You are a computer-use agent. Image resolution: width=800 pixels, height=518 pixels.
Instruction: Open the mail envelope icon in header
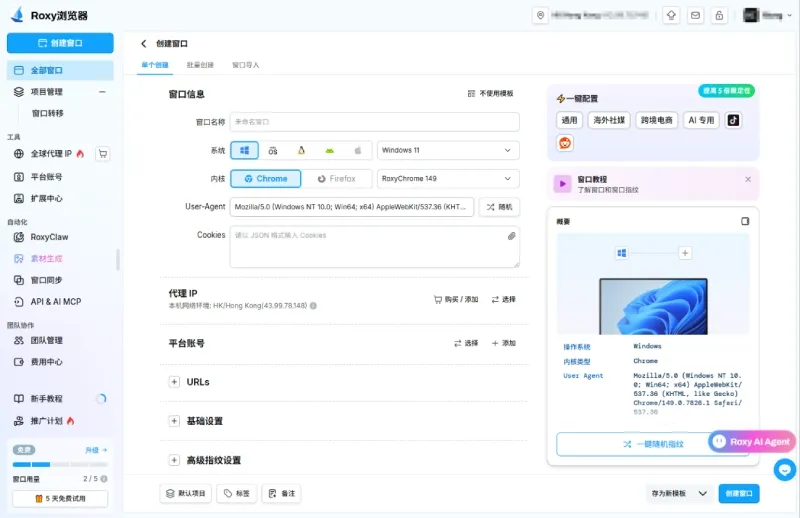point(695,15)
